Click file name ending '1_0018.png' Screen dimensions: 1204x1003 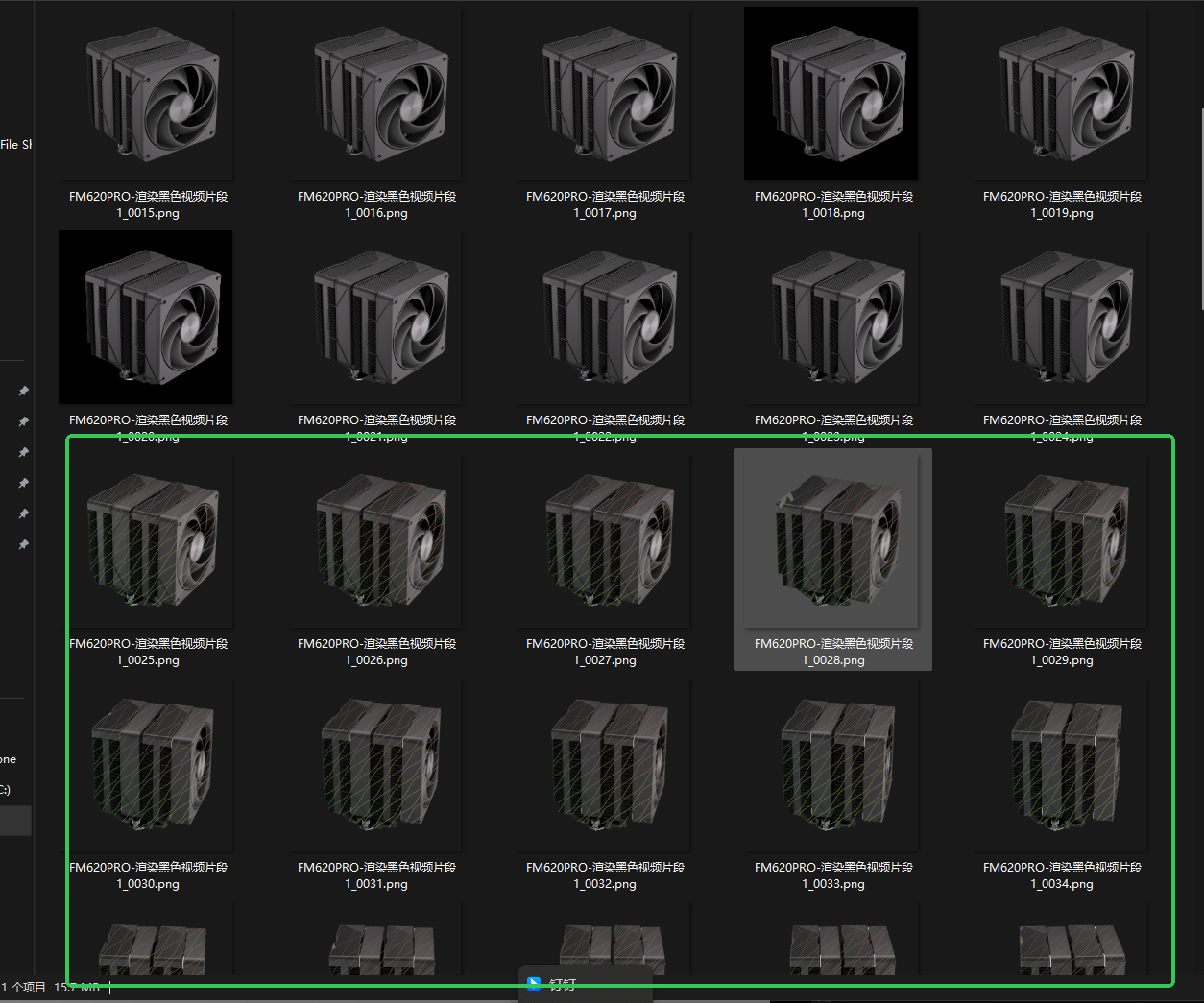(x=833, y=204)
